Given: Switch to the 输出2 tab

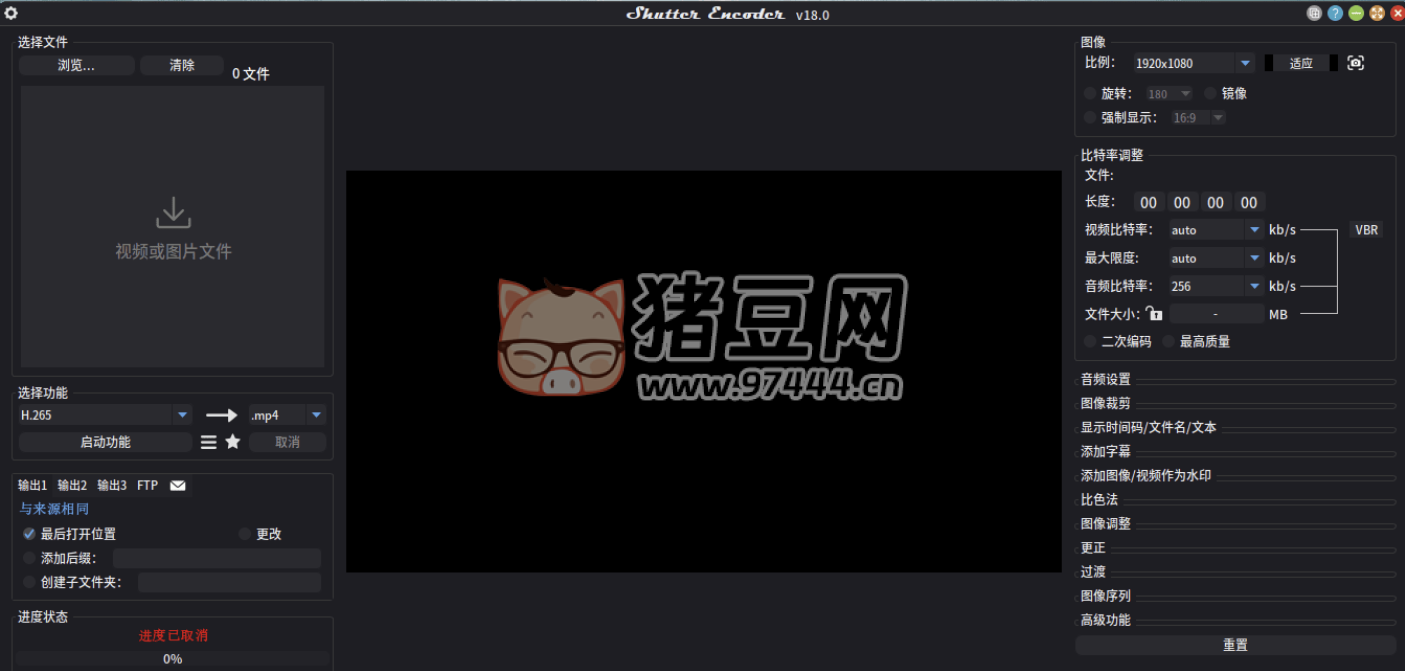Looking at the screenshot, I should (x=72, y=486).
